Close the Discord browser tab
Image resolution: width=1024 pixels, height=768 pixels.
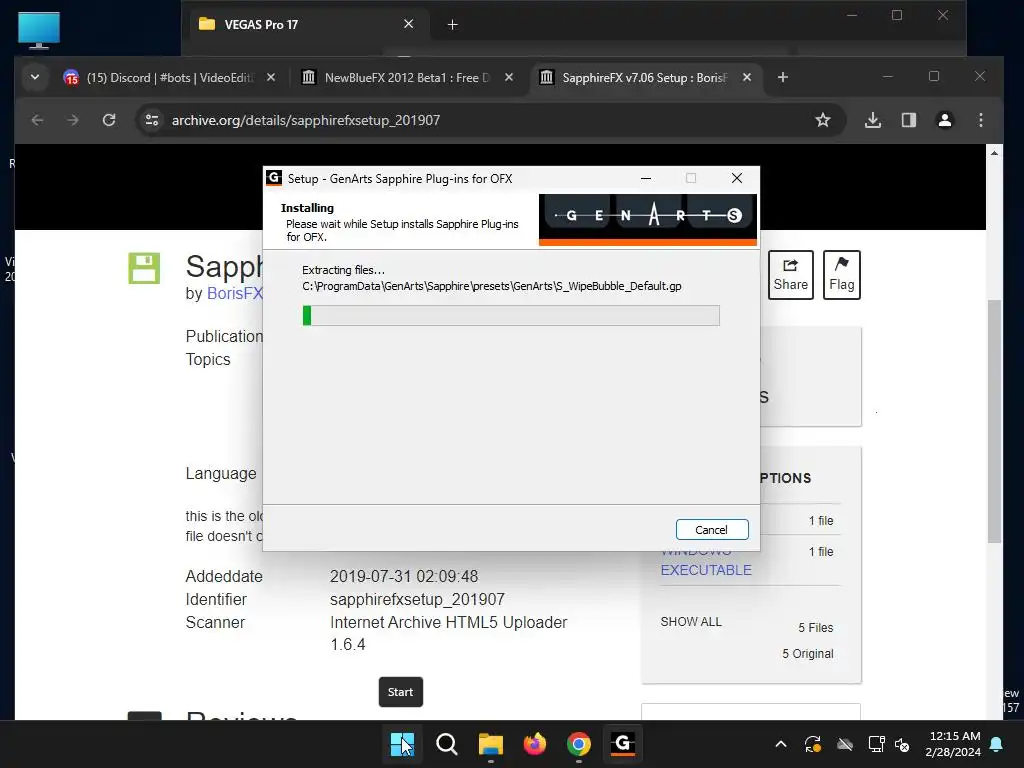coord(271,78)
